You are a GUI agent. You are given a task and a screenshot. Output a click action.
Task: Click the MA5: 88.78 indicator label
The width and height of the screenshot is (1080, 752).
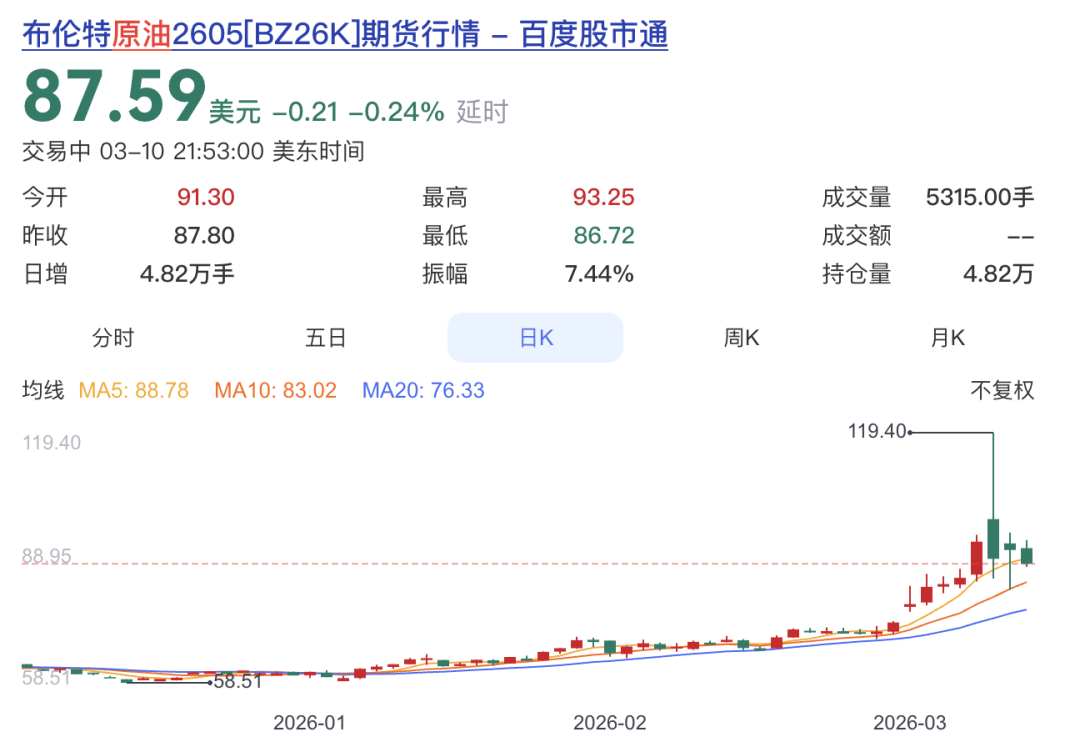(x=133, y=390)
